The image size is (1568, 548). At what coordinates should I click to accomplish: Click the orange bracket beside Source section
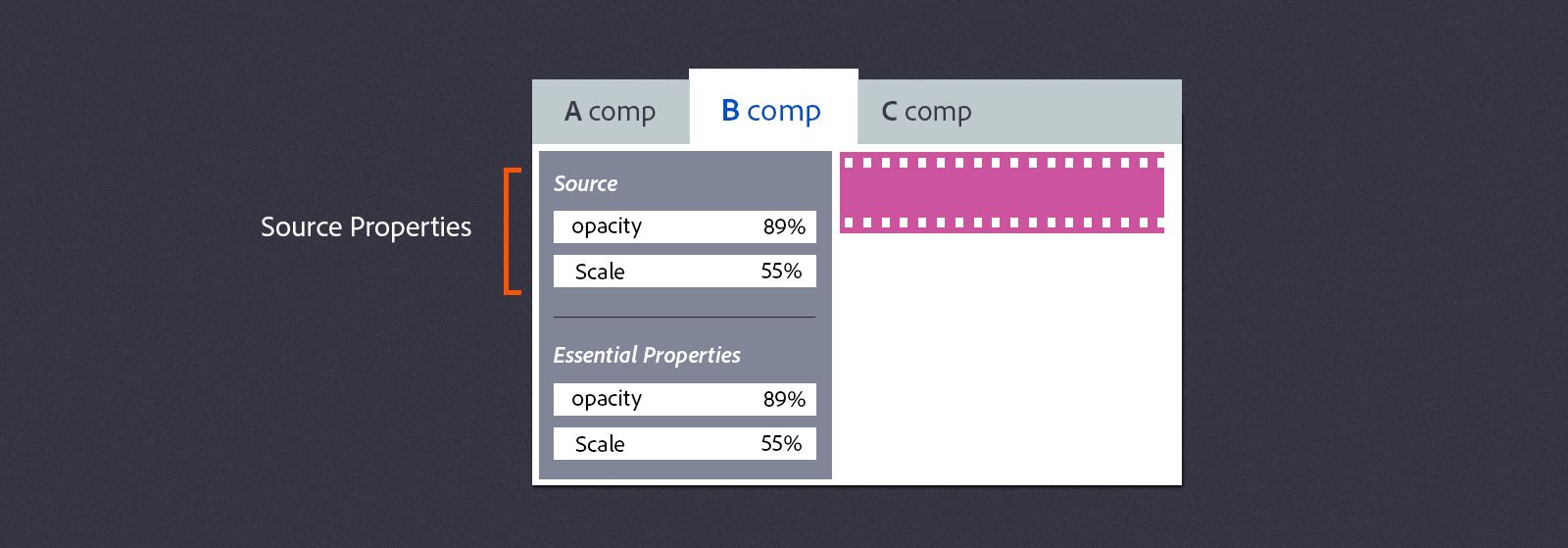point(507,231)
